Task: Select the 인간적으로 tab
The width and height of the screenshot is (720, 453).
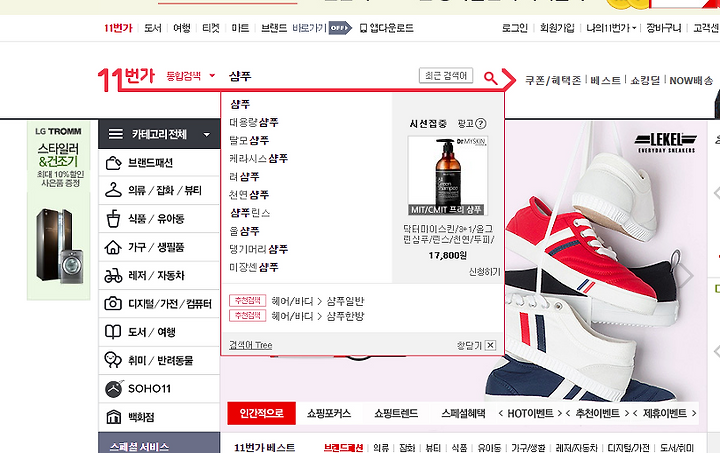Action: pyautogui.click(x=261, y=414)
